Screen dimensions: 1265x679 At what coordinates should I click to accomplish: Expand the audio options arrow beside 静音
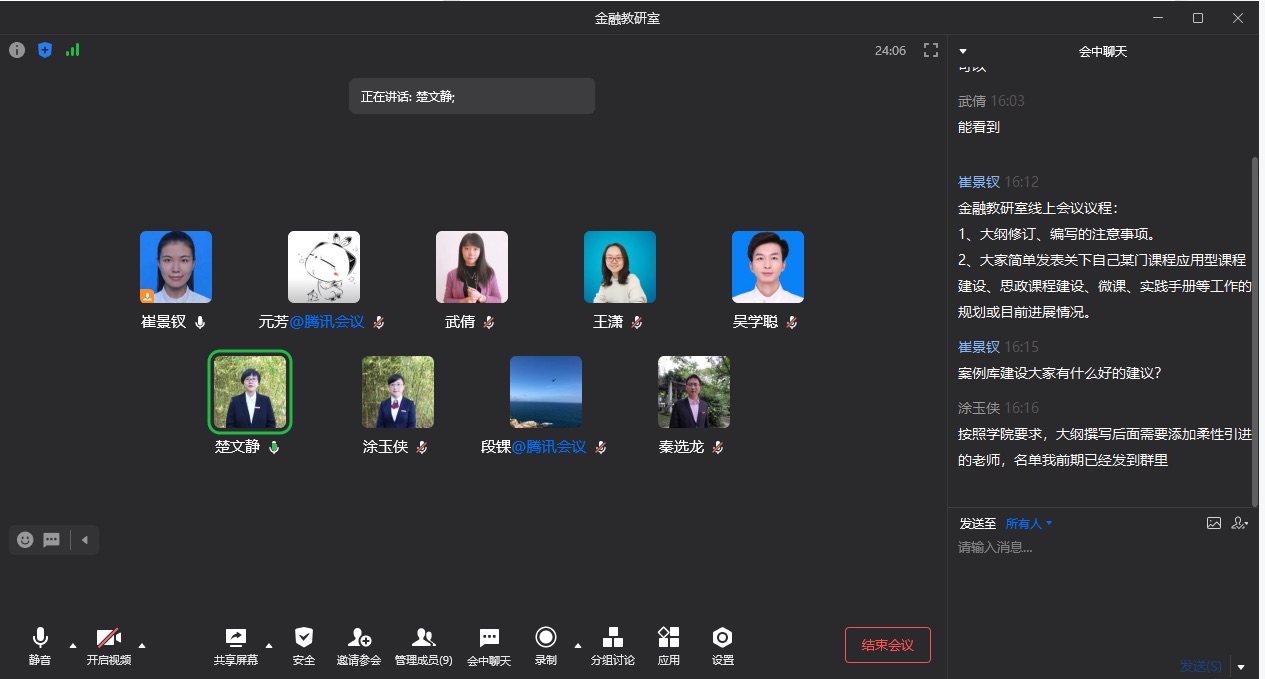(73, 645)
